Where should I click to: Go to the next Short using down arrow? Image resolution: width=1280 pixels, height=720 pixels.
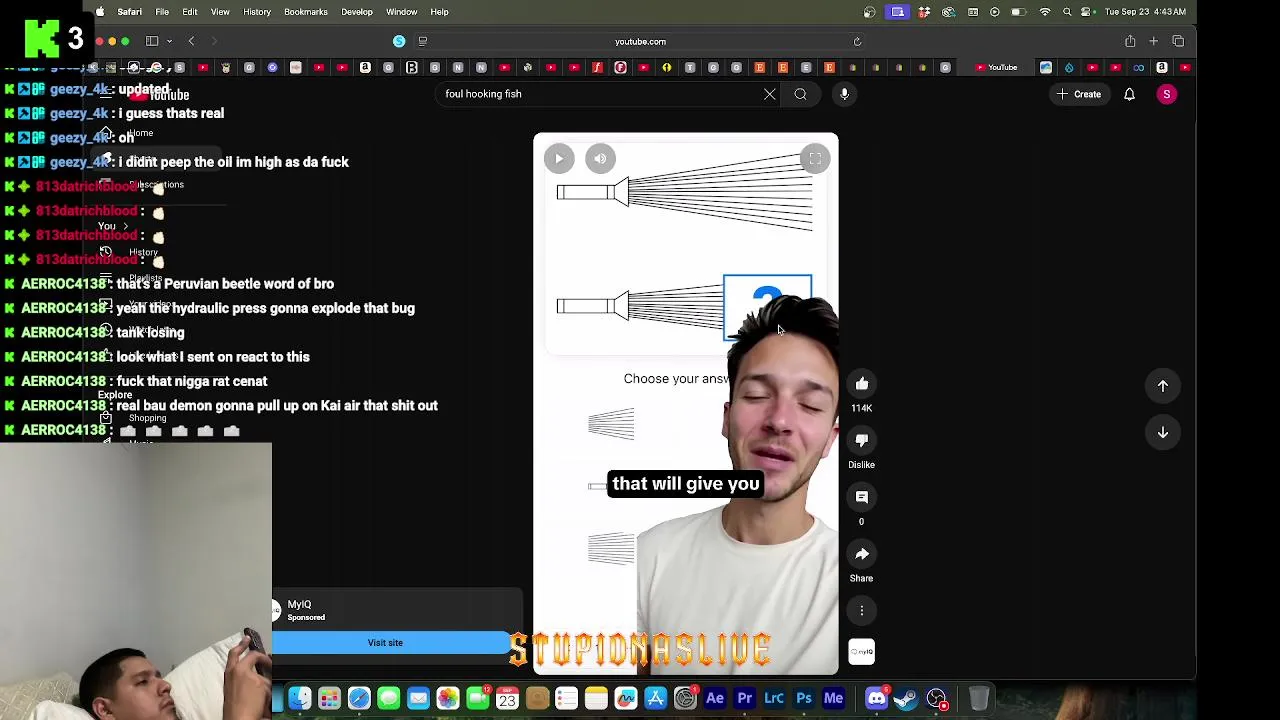click(1163, 433)
